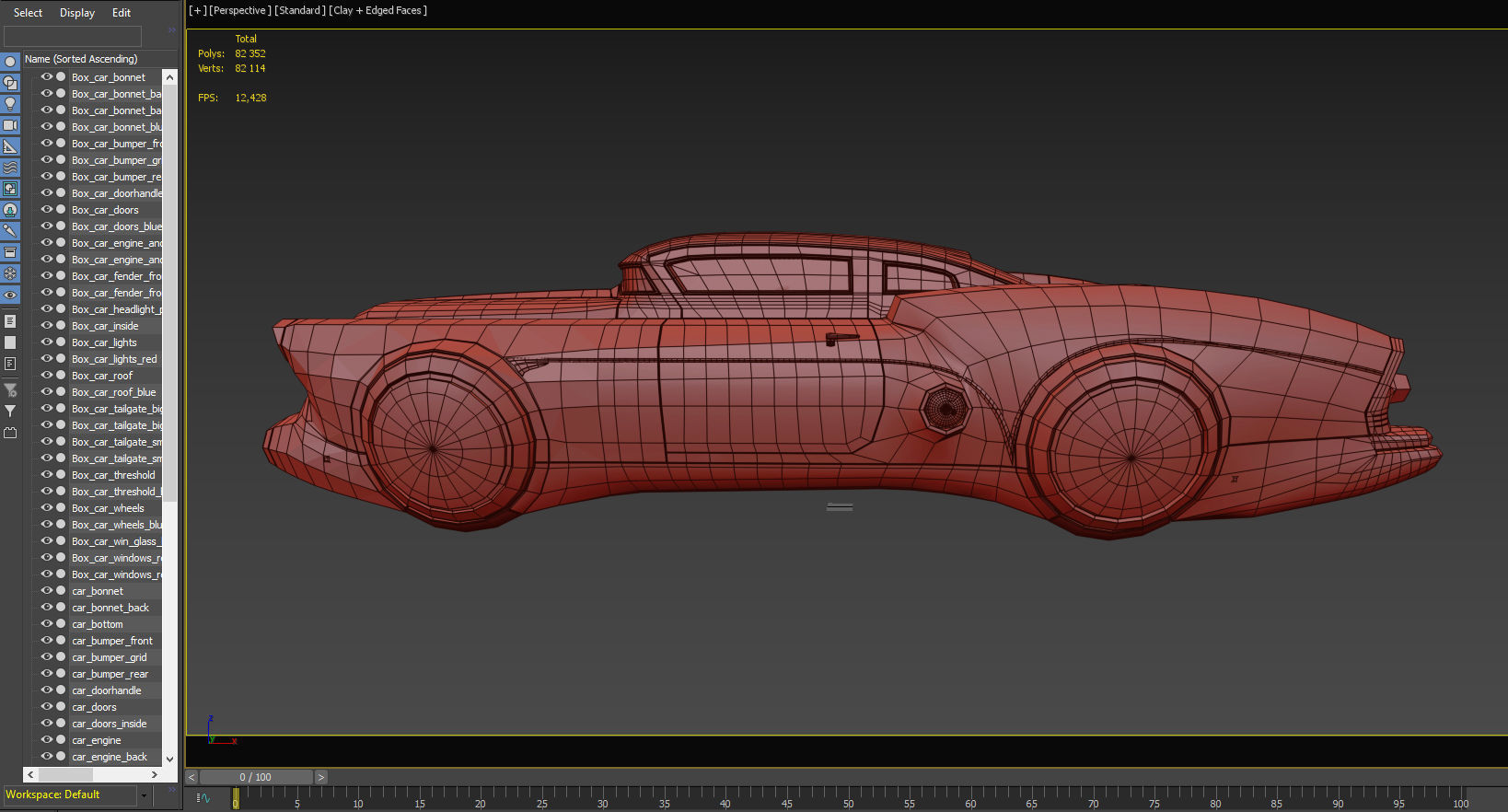The height and width of the screenshot is (812, 1508).
Task: Click the Display All list icon
Action: click(x=10, y=321)
